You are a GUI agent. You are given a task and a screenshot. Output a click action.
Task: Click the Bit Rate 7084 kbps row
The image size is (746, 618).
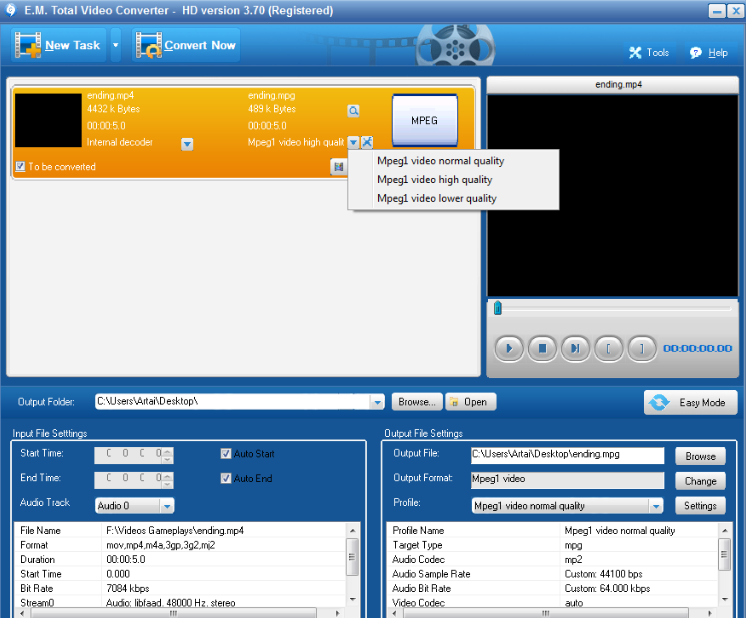[179, 589]
